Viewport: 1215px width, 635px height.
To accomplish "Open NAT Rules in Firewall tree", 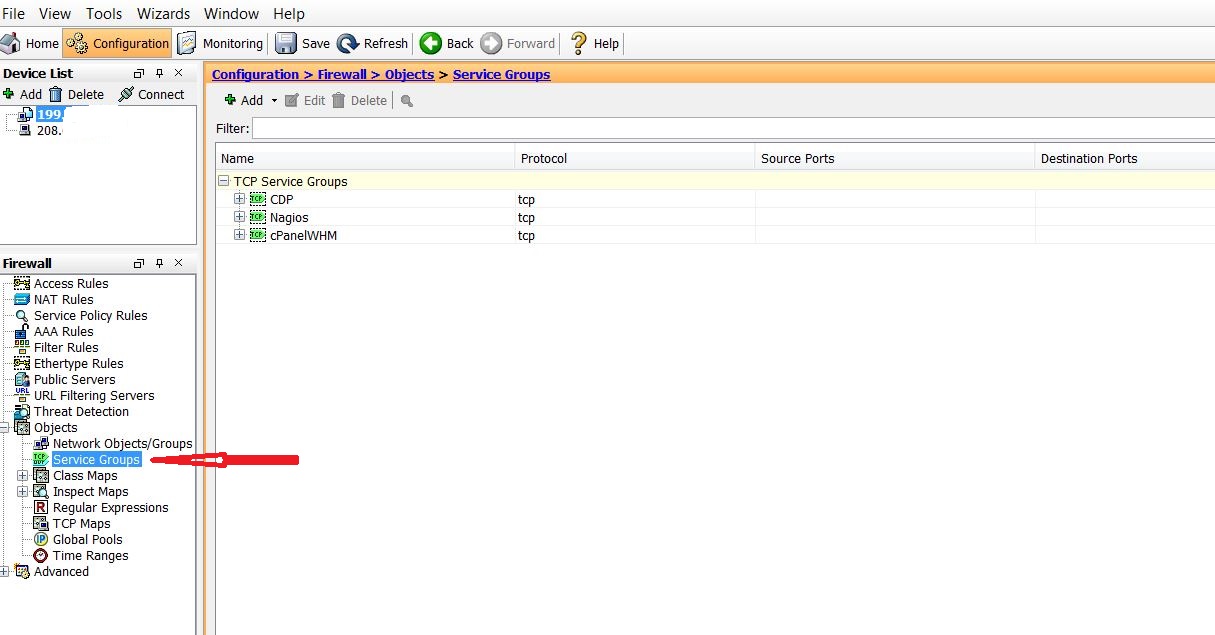I will (x=63, y=299).
